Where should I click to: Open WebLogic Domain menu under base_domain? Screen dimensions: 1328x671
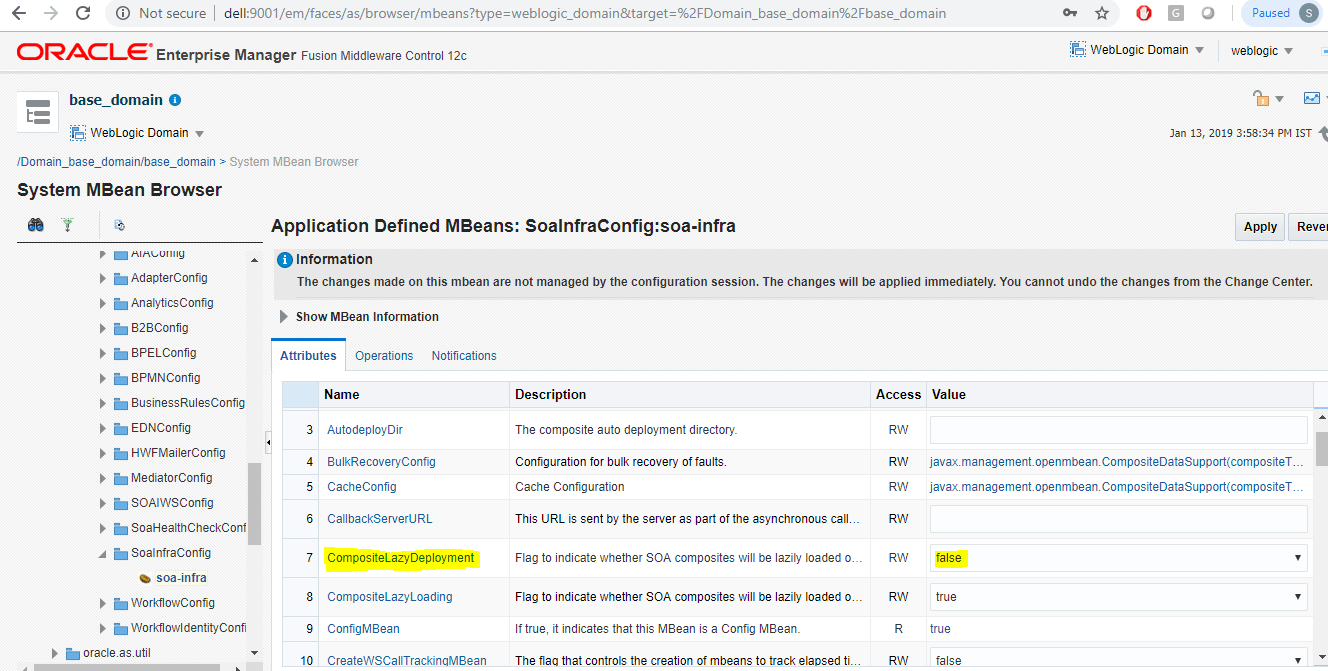click(x=137, y=133)
